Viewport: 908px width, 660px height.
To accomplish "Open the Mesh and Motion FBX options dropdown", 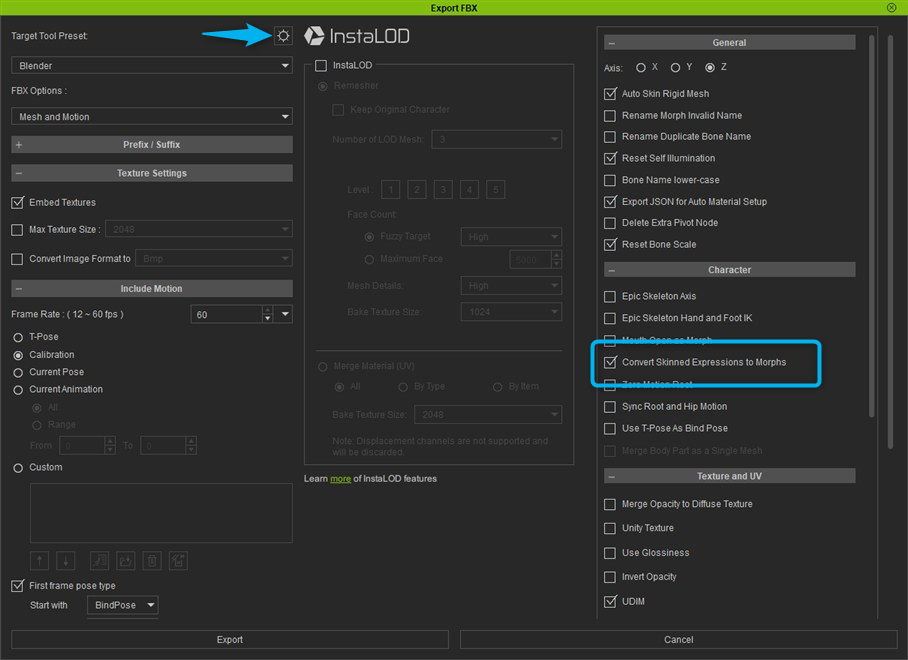I will click(x=152, y=116).
